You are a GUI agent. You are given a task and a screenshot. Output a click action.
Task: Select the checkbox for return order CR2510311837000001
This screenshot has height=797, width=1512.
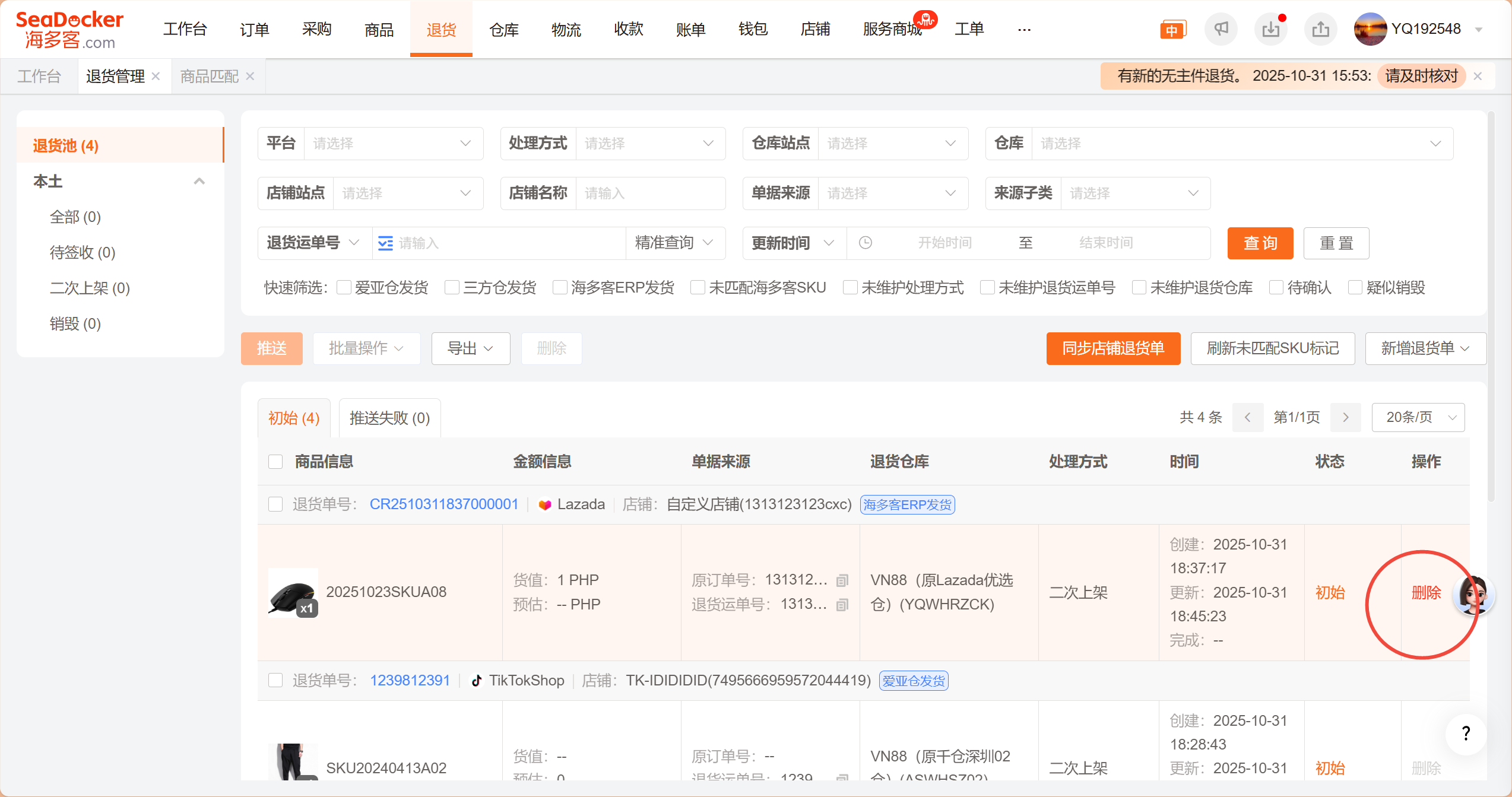[x=275, y=504]
